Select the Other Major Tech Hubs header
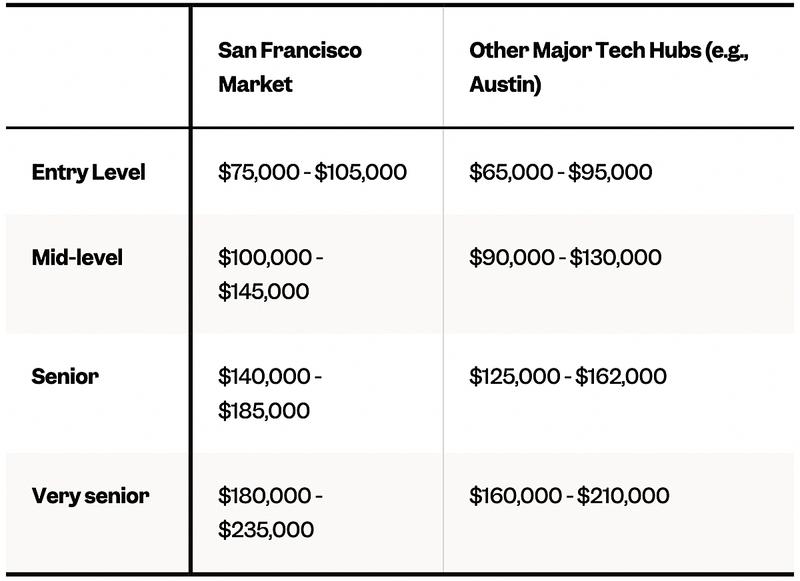Screen dimensions: 800x581 (x=609, y=66)
